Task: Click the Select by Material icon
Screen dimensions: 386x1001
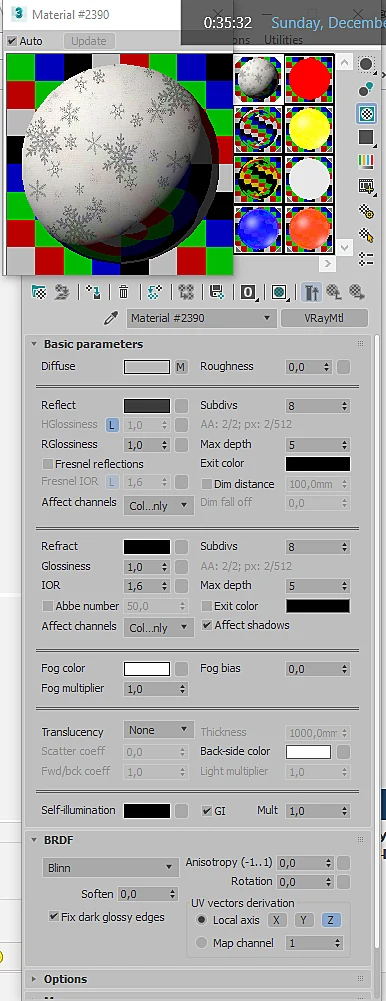Action: 366,235
